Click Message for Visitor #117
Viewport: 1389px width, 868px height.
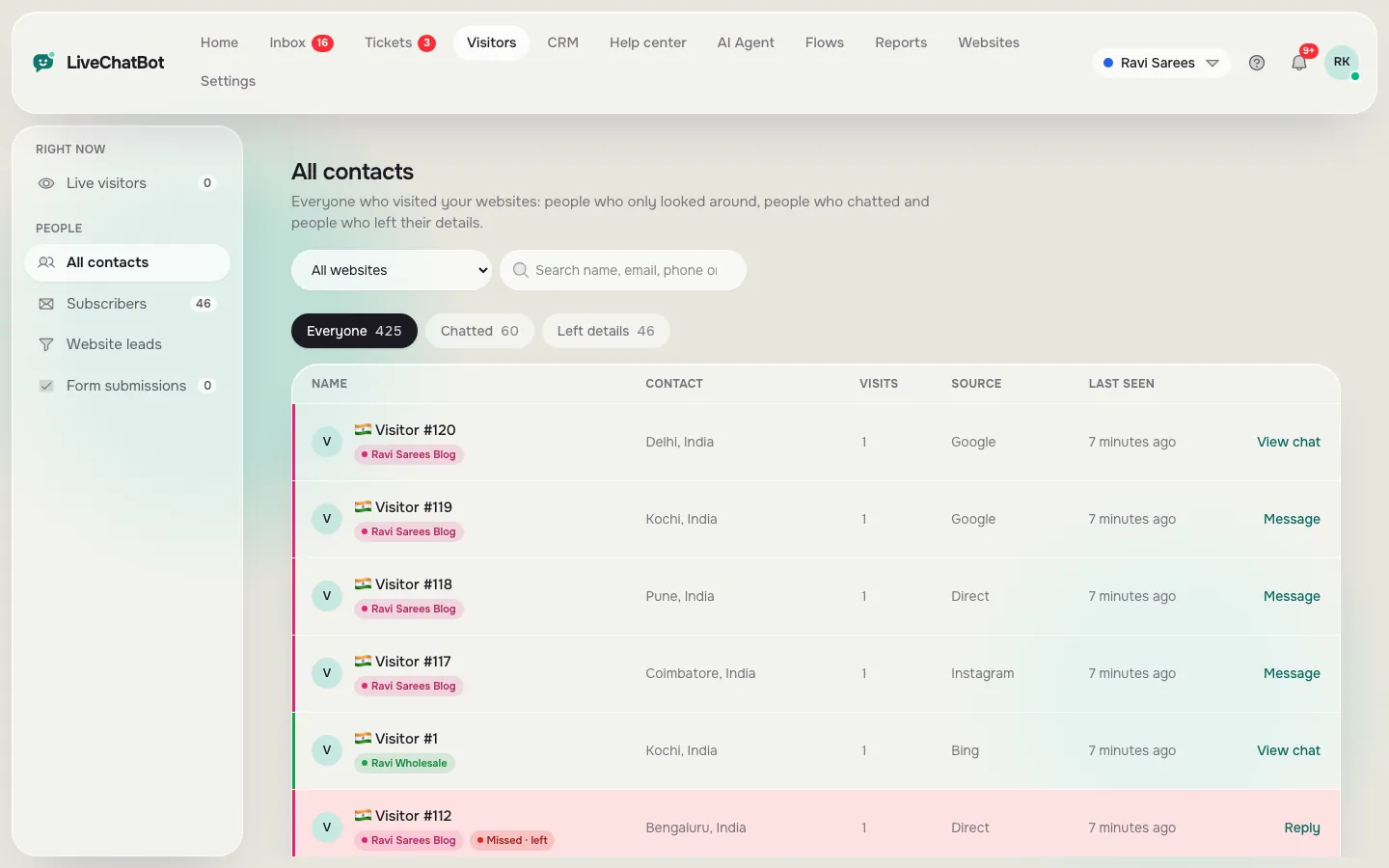coord(1292,673)
